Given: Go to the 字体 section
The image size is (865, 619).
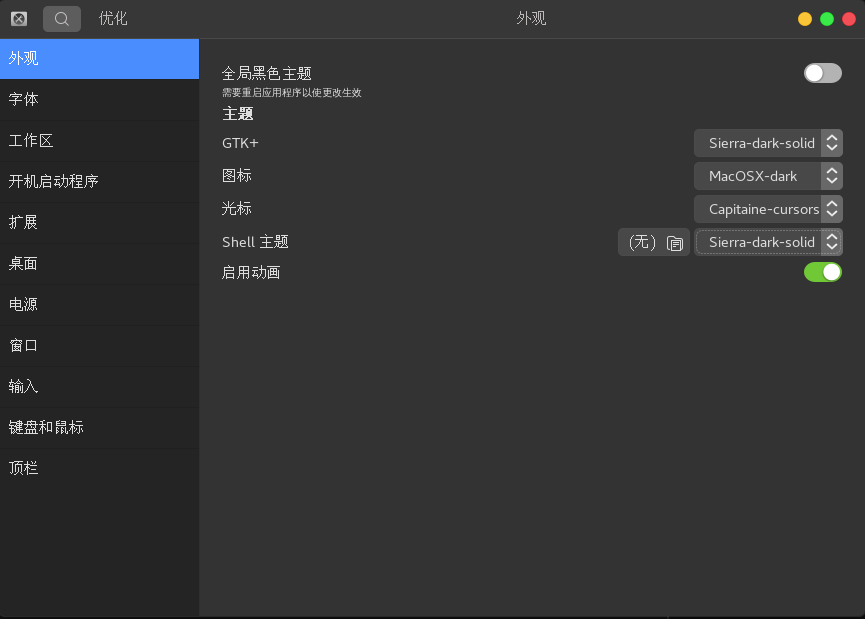Looking at the screenshot, I should coord(99,100).
